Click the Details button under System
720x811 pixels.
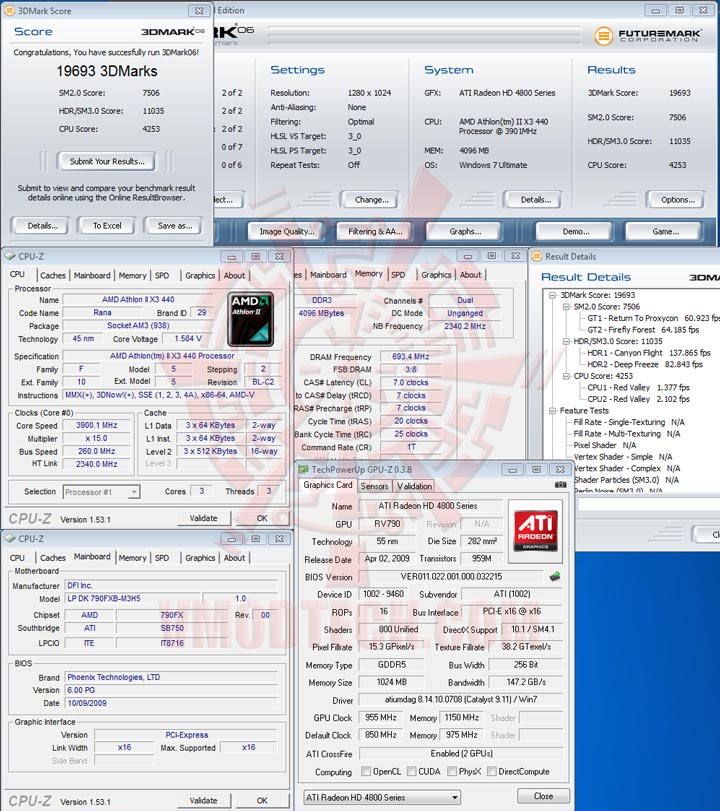point(535,200)
